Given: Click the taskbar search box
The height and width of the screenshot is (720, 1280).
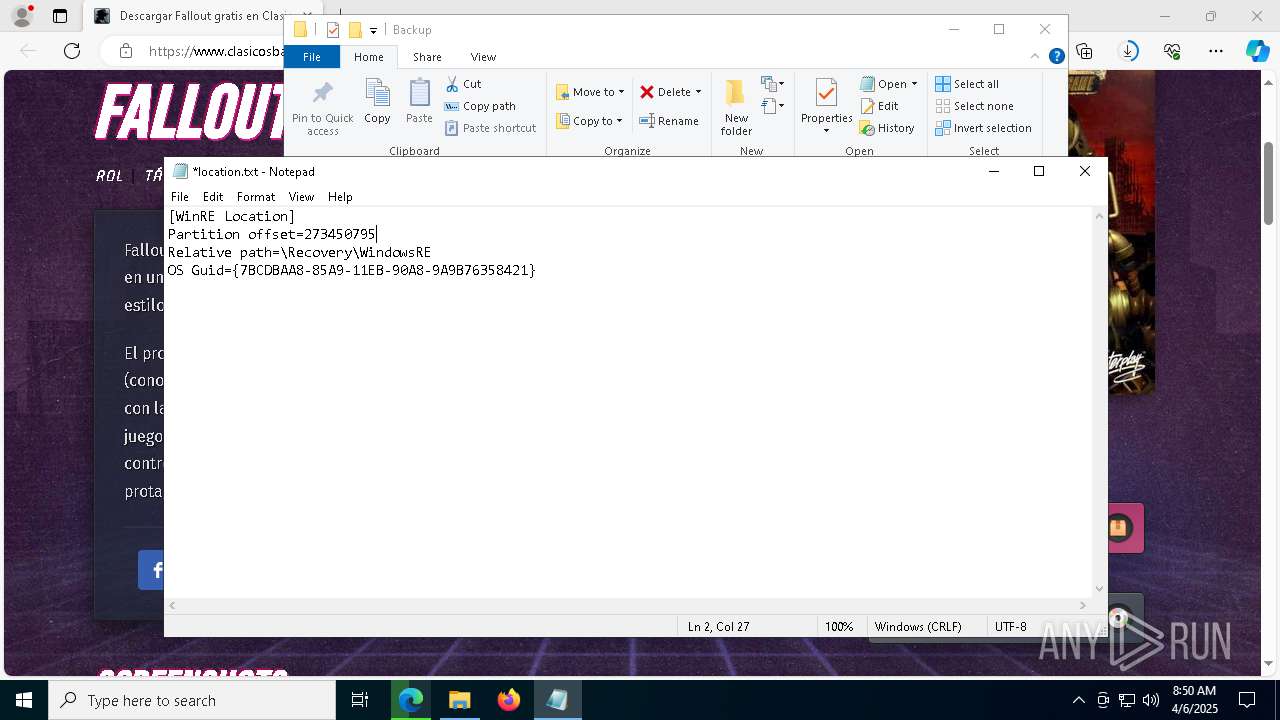Looking at the screenshot, I should [192, 700].
